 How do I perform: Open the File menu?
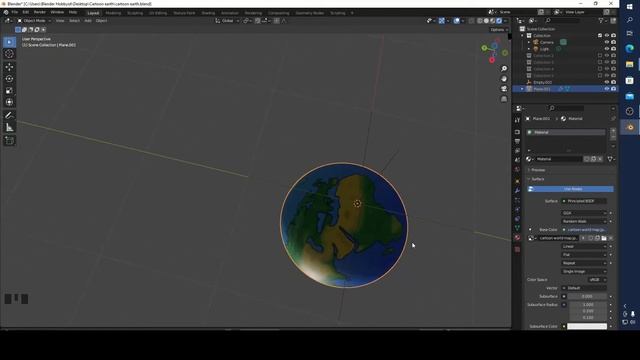(x=14, y=12)
